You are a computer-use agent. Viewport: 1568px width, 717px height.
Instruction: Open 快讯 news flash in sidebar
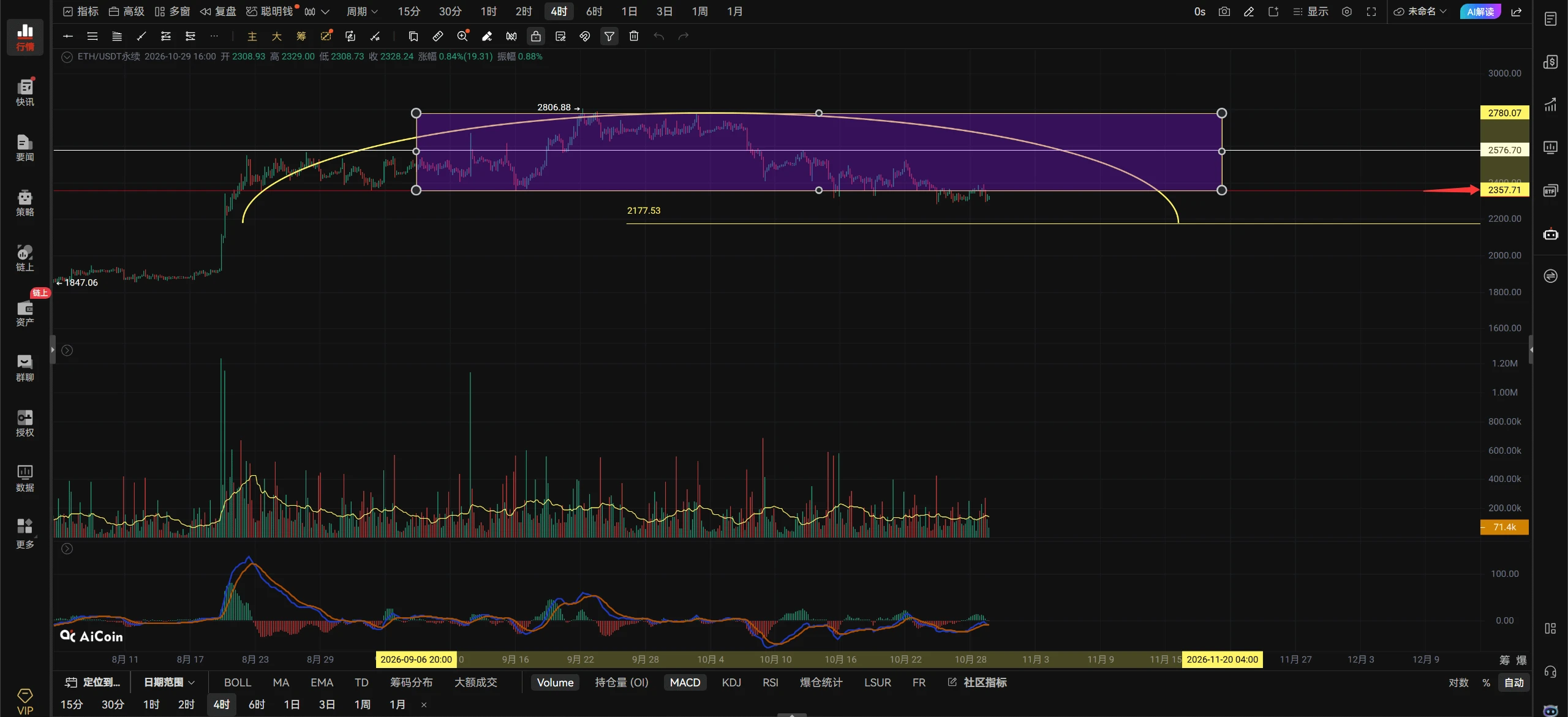point(25,92)
